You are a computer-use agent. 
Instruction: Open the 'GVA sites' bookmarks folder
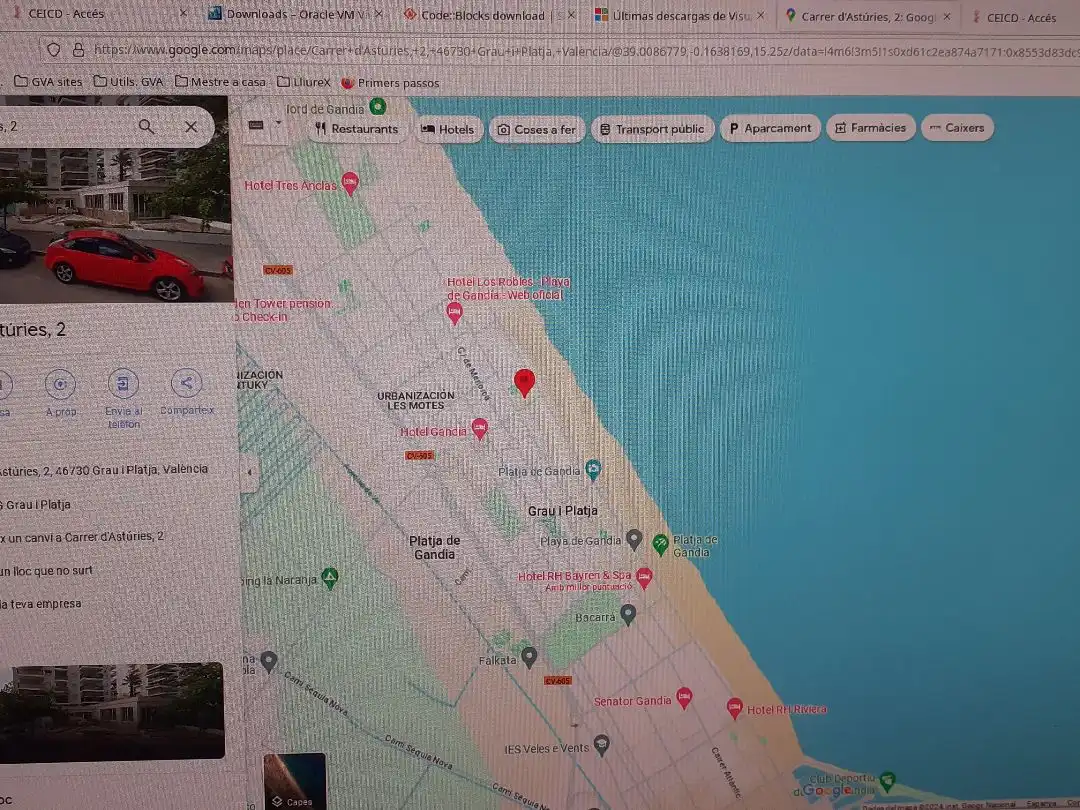point(48,81)
